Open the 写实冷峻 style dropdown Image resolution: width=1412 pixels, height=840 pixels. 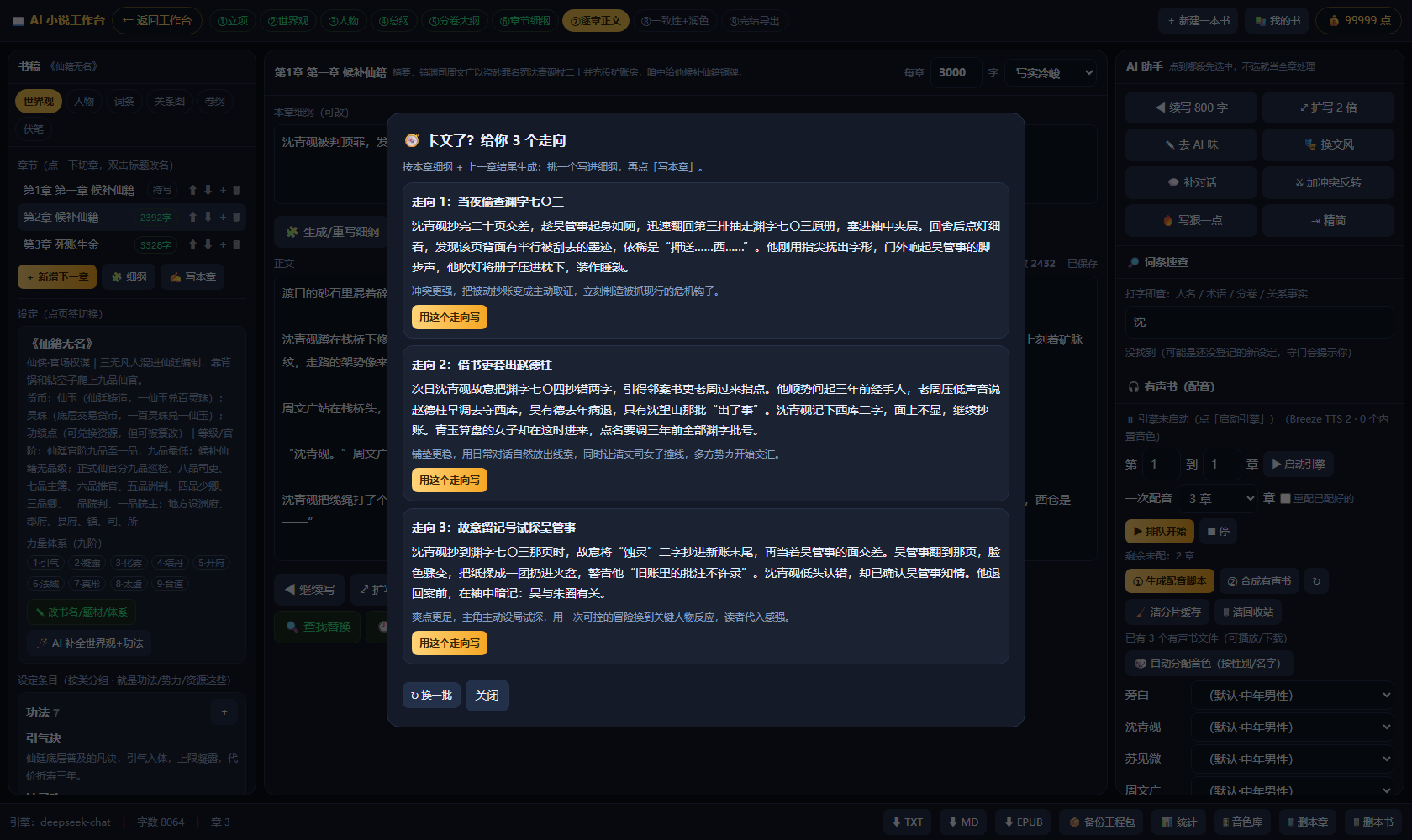[x=1052, y=73]
